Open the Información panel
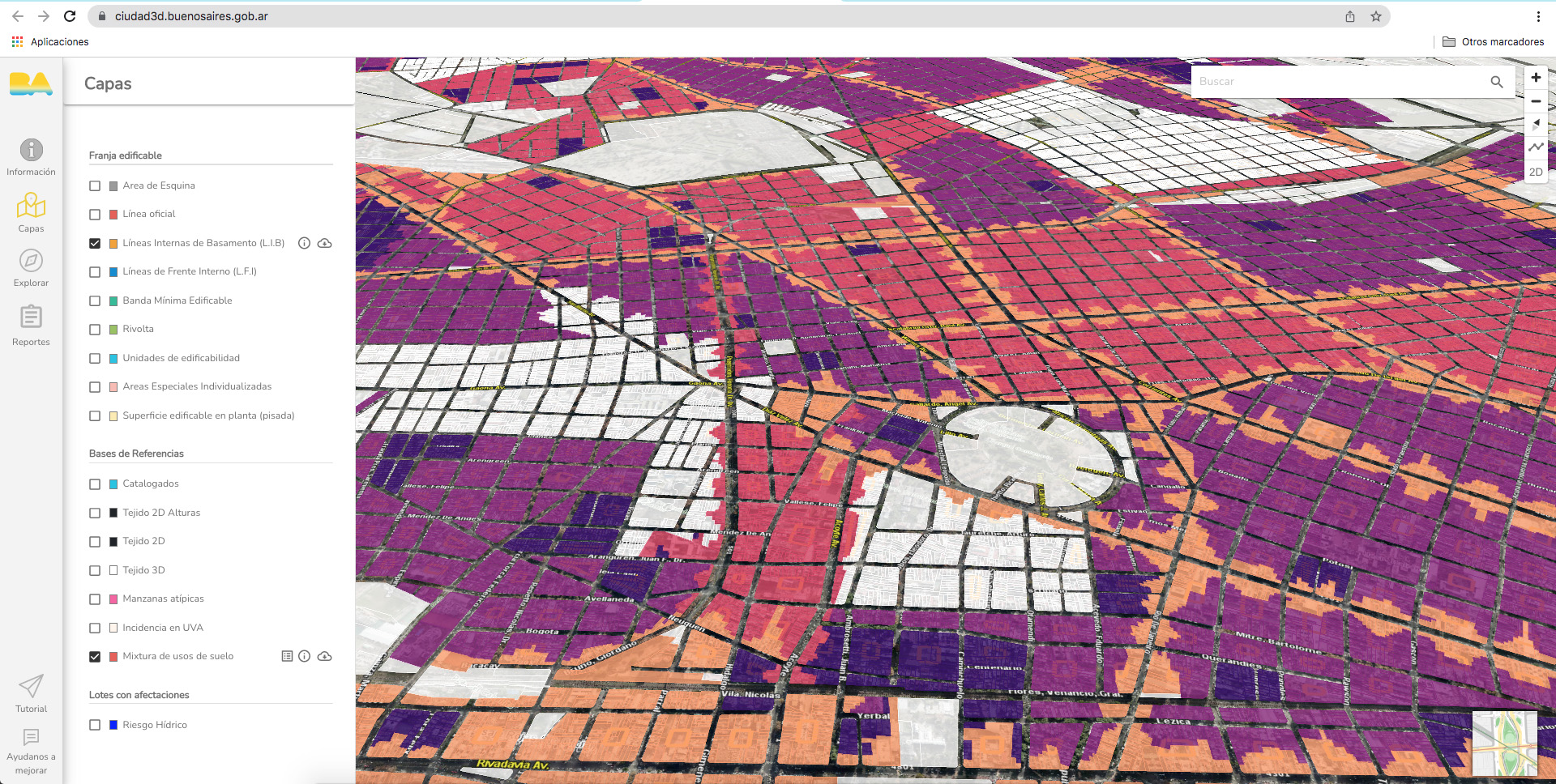Image resolution: width=1556 pixels, height=784 pixels. (31, 156)
